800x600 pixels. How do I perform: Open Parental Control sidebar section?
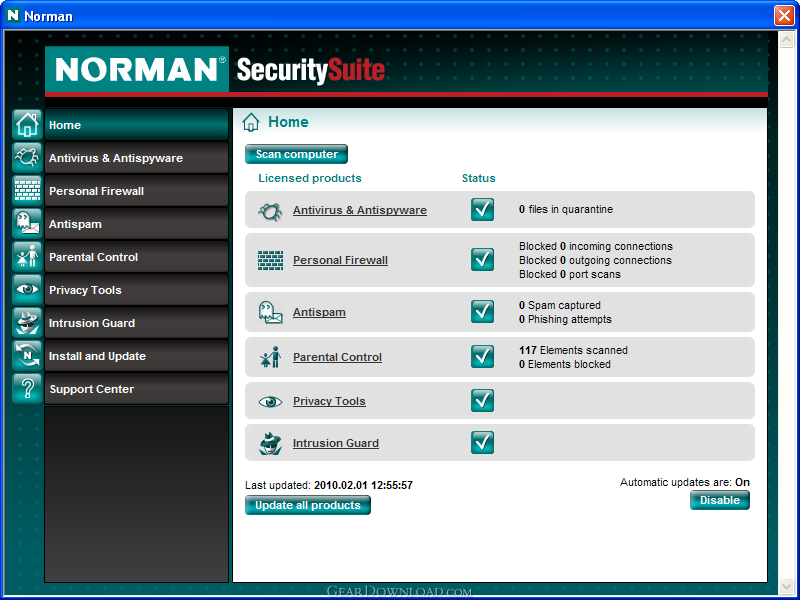tap(136, 257)
